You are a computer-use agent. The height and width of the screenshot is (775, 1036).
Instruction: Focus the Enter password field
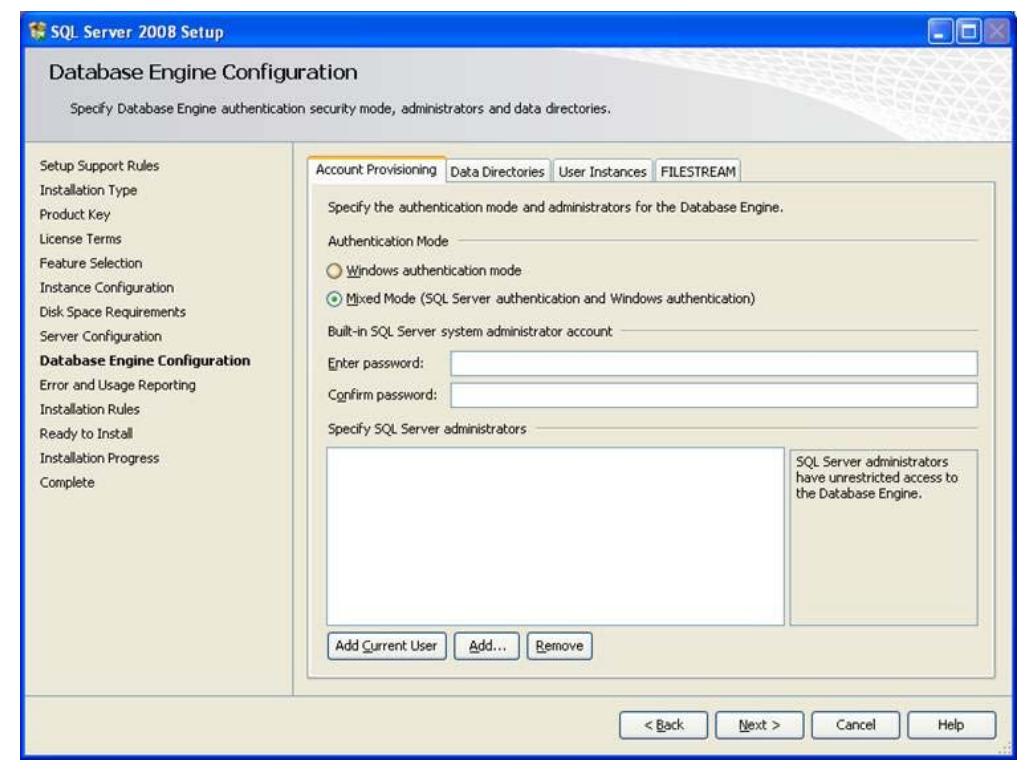714,363
